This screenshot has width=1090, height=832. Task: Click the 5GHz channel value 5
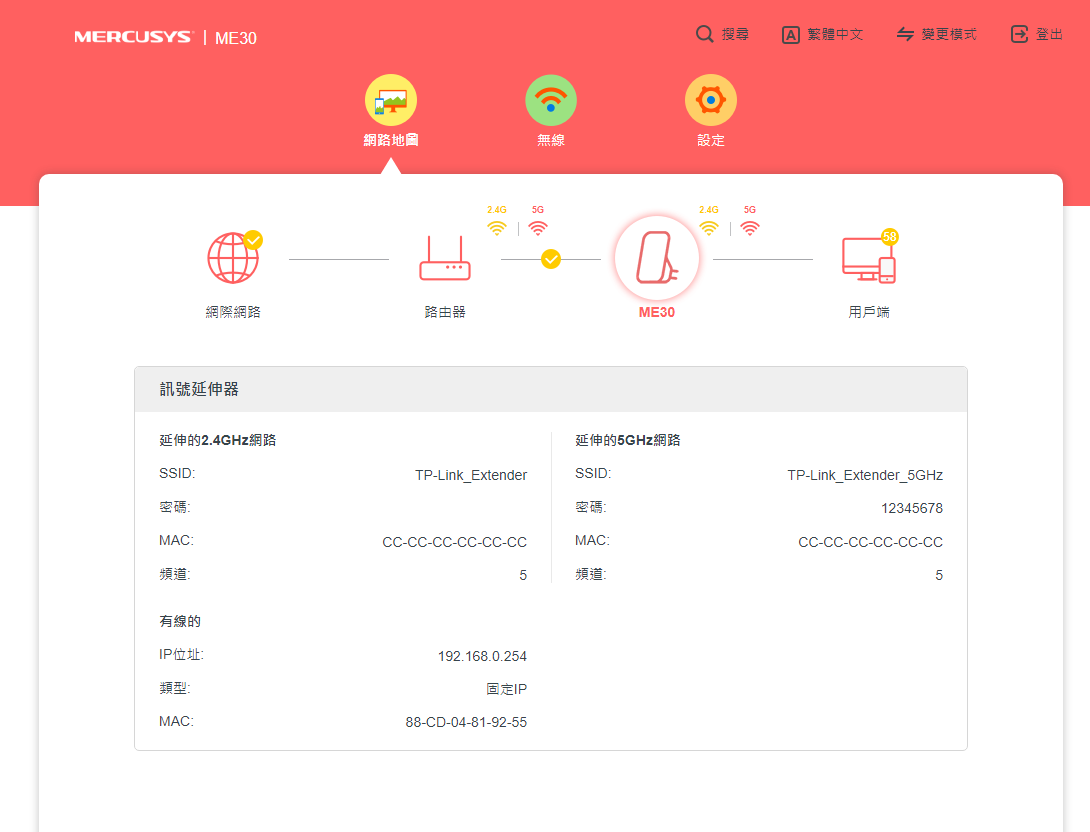coord(939,576)
